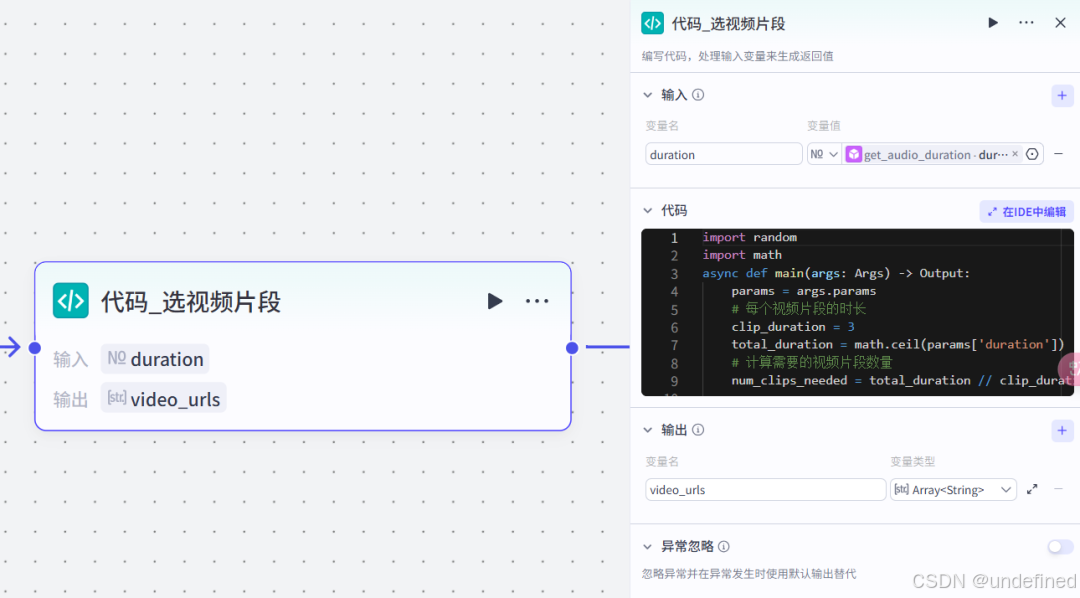Remove the duration input row with minus icon
Screen dimensions: 1080x598
[1059, 154]
